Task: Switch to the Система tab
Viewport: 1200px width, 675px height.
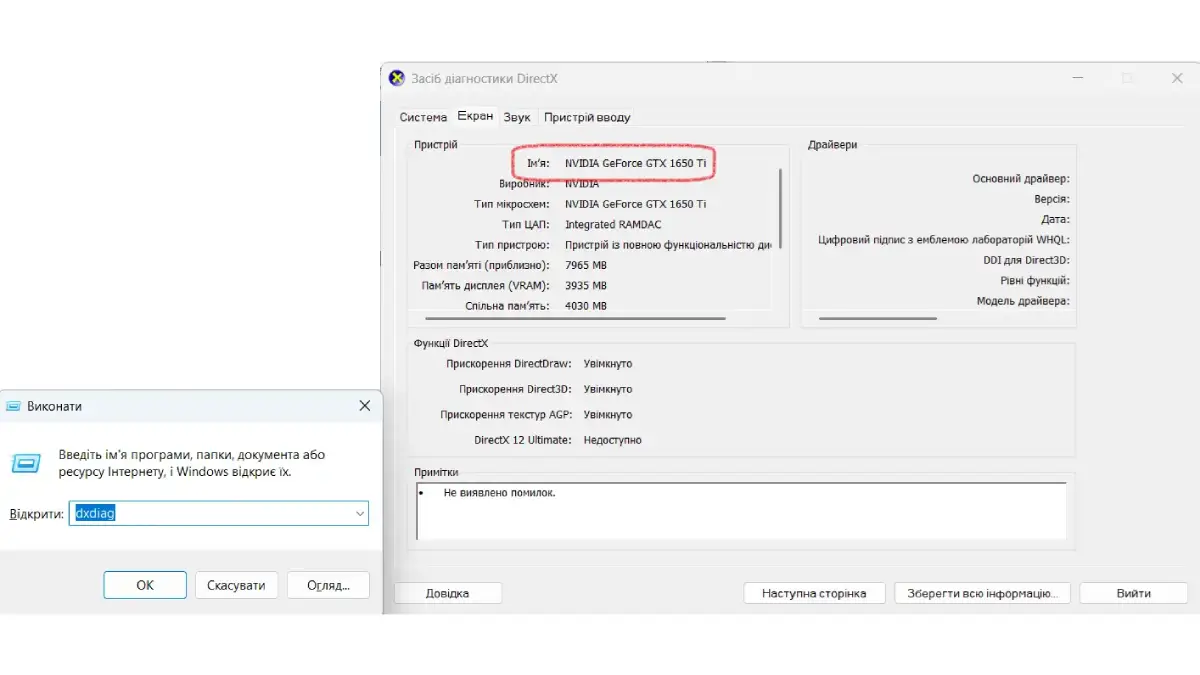Action: [423, 117]
